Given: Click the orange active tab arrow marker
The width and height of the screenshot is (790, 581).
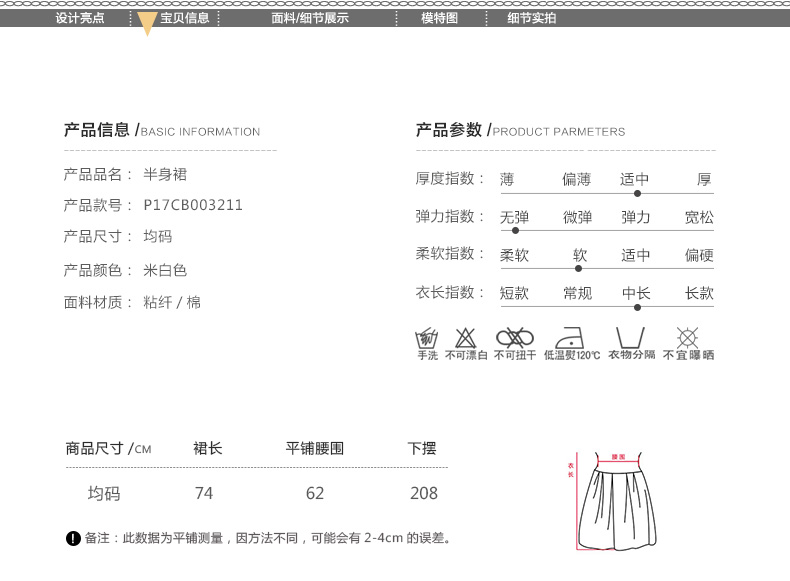Looking at the screenshot, I should point(147,24).
